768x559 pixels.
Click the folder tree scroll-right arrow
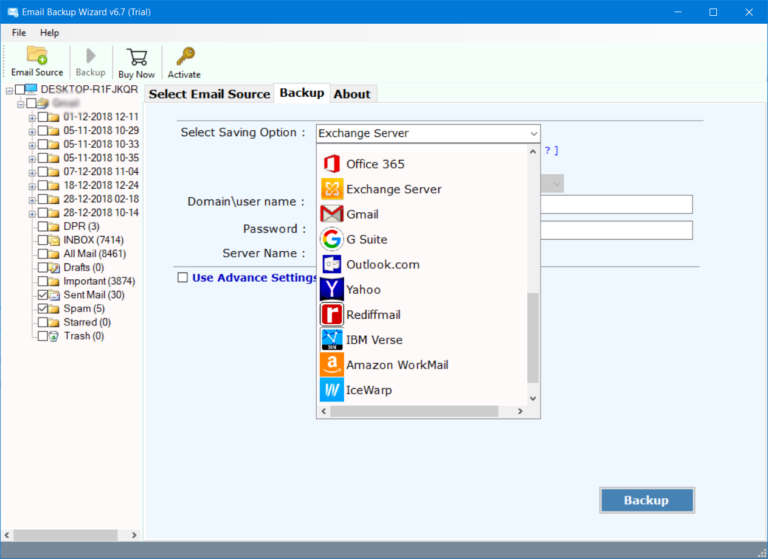(x=134, y=535)
